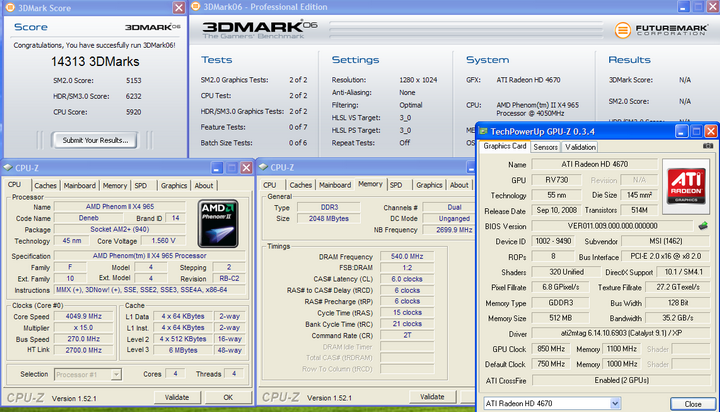Open CPU tab in Memory CPU-Z window
The height and width of the screenshot is (412, 720).
[x=270, y=185]
